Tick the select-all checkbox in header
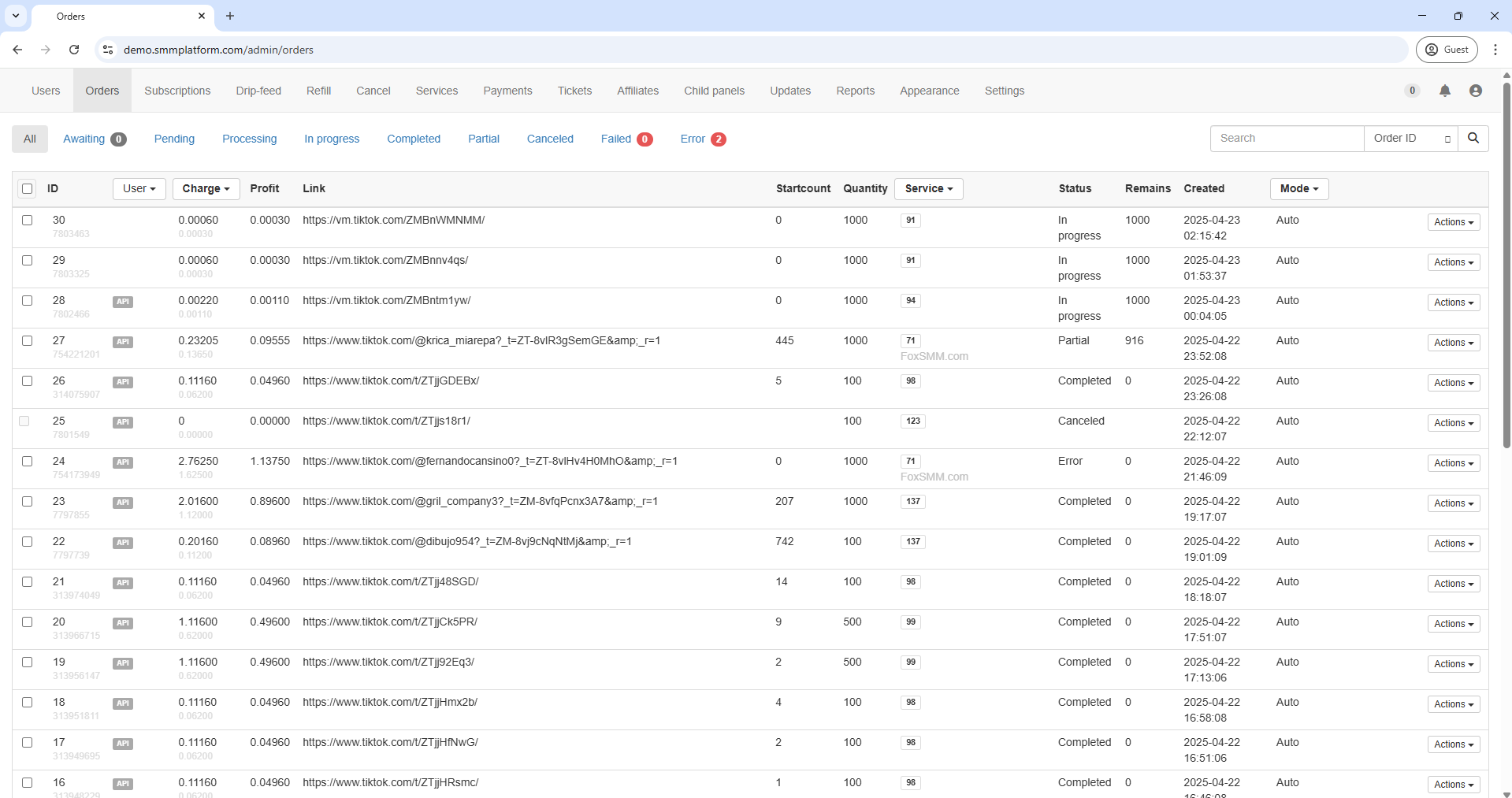The image size is (1512, 798). coord(28,189)
